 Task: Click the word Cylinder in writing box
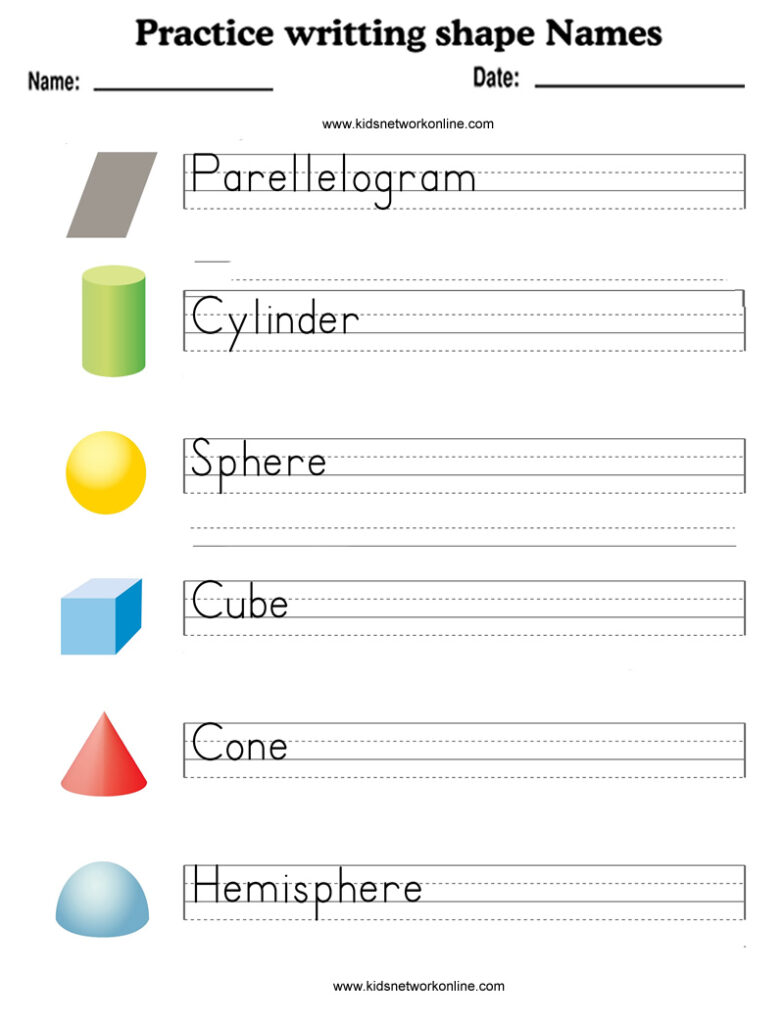tap(275, 321)
